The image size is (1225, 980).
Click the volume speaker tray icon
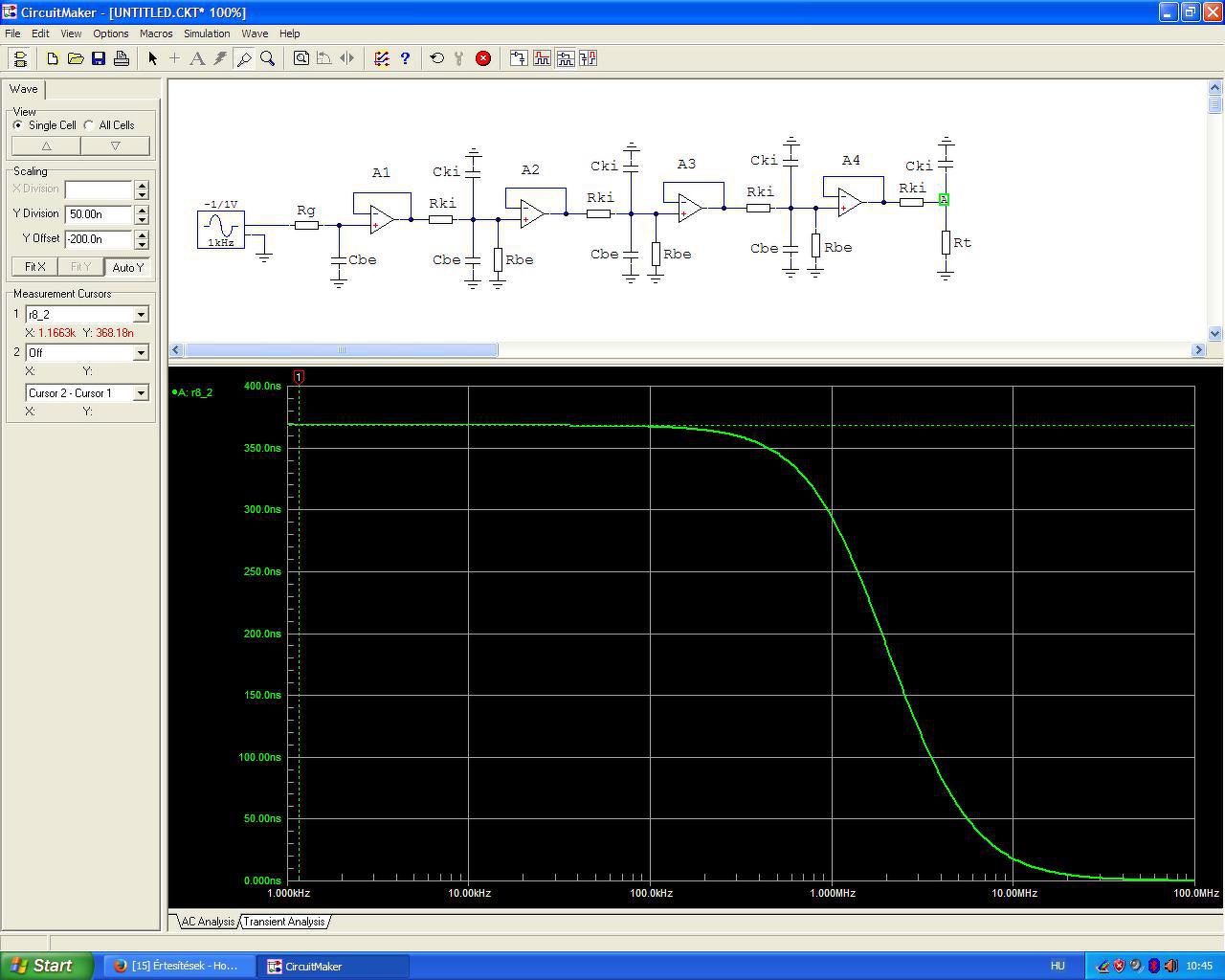click(x=1170, y=966)
